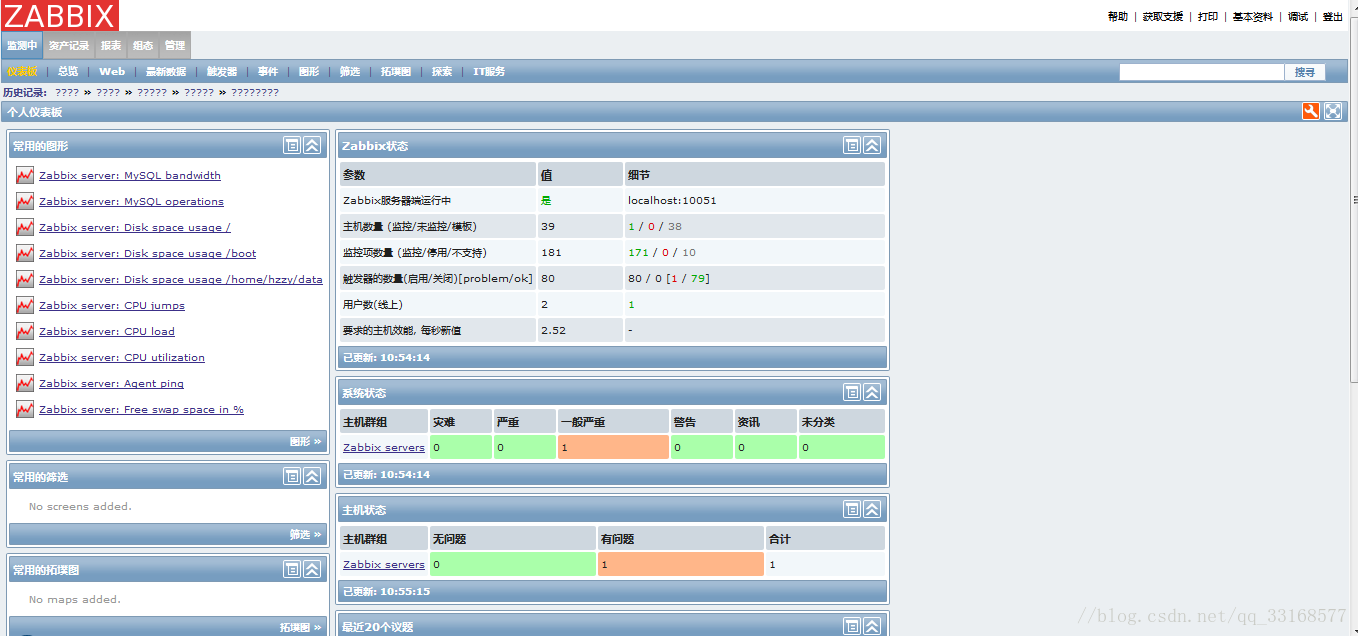Open the 触发器 submenu item
1358x636 pixels.
click(222, 71)
